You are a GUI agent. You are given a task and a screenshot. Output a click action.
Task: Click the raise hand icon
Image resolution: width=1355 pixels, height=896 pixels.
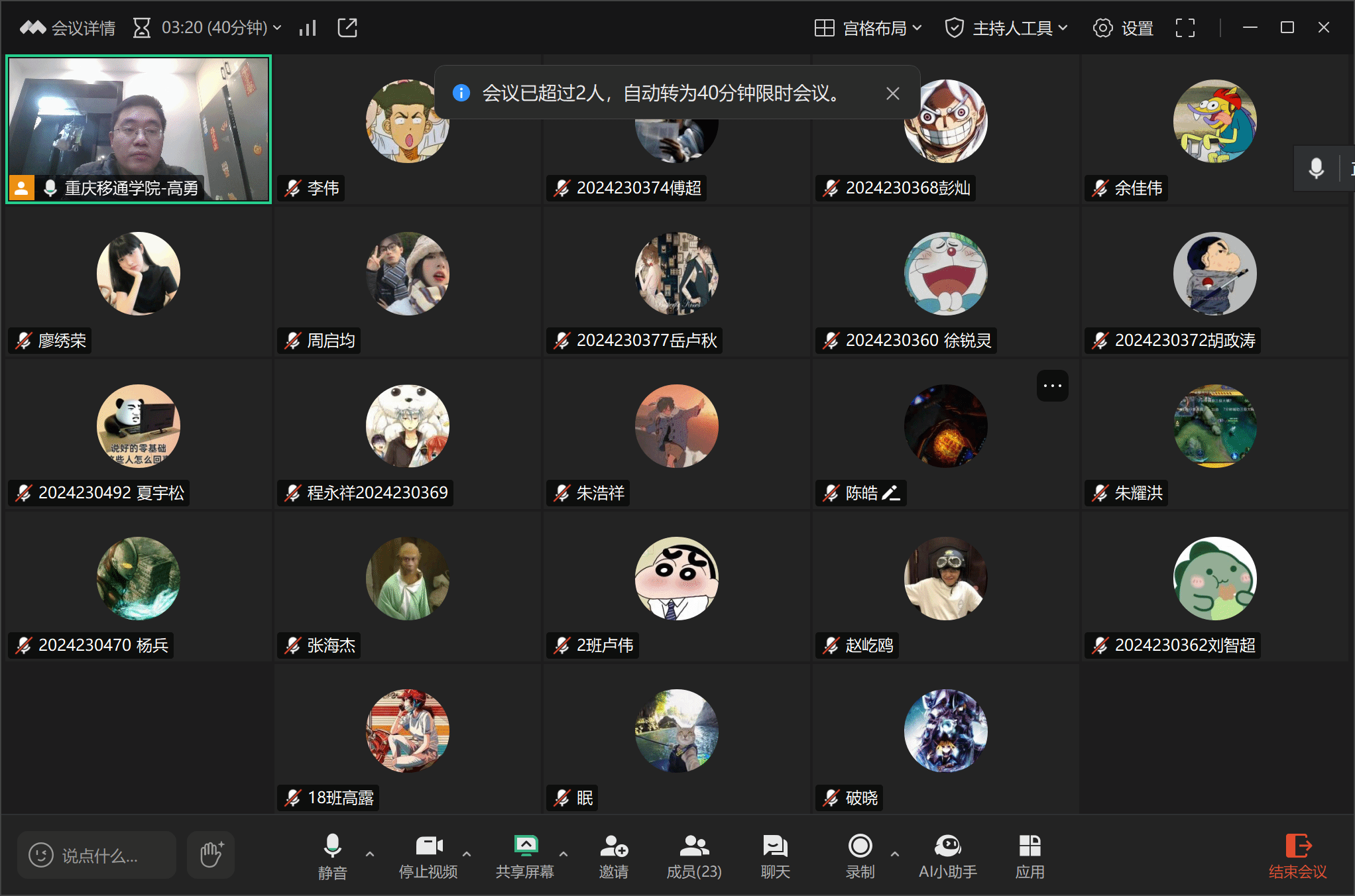click(211, 855)
